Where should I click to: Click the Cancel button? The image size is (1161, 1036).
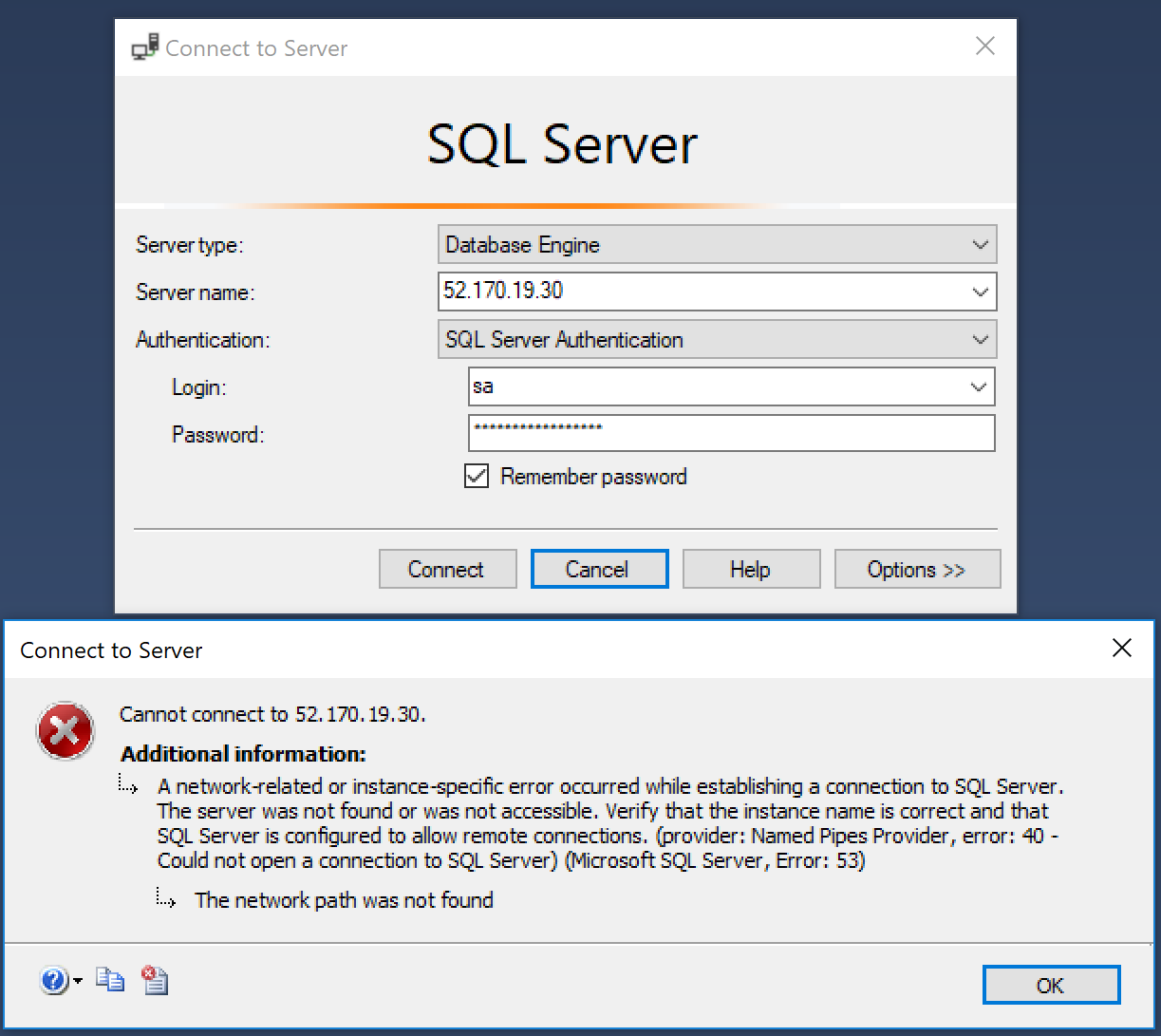[x=599, y=569]
